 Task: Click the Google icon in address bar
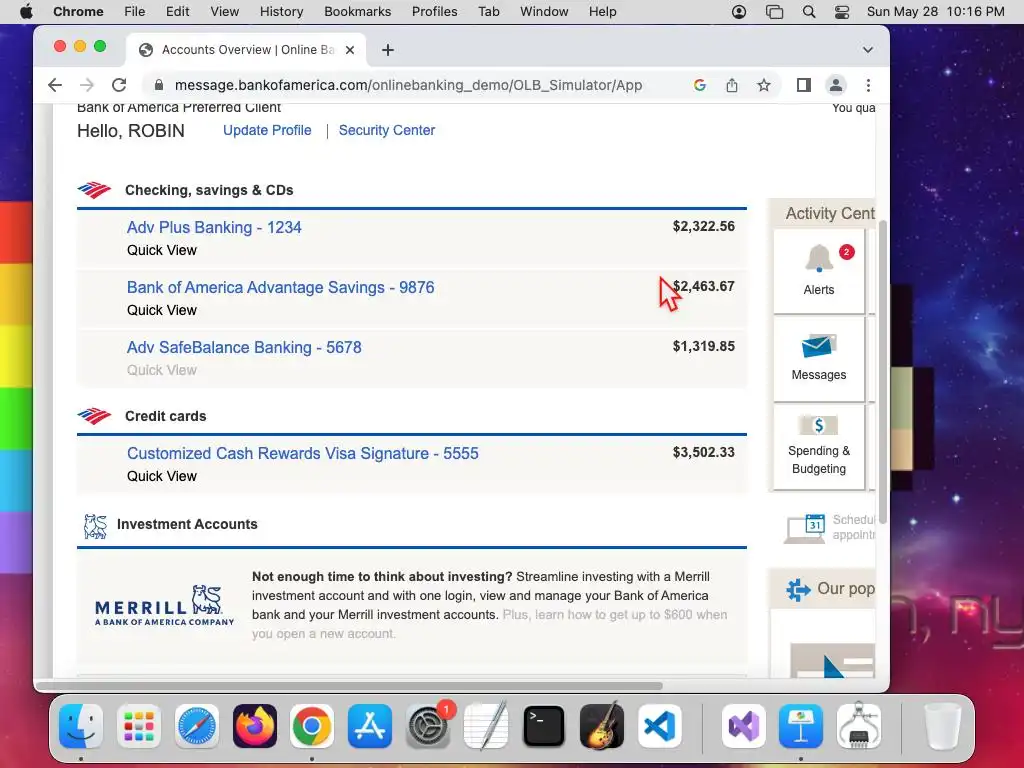tap(699, 85)
